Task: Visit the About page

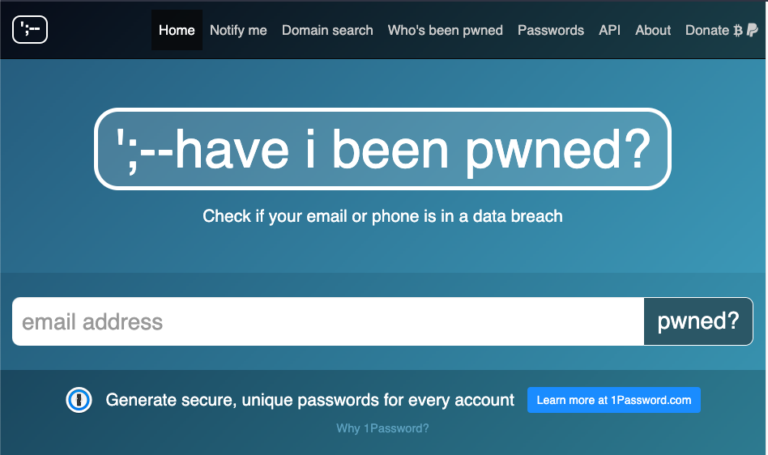Action: pos(653,30)
